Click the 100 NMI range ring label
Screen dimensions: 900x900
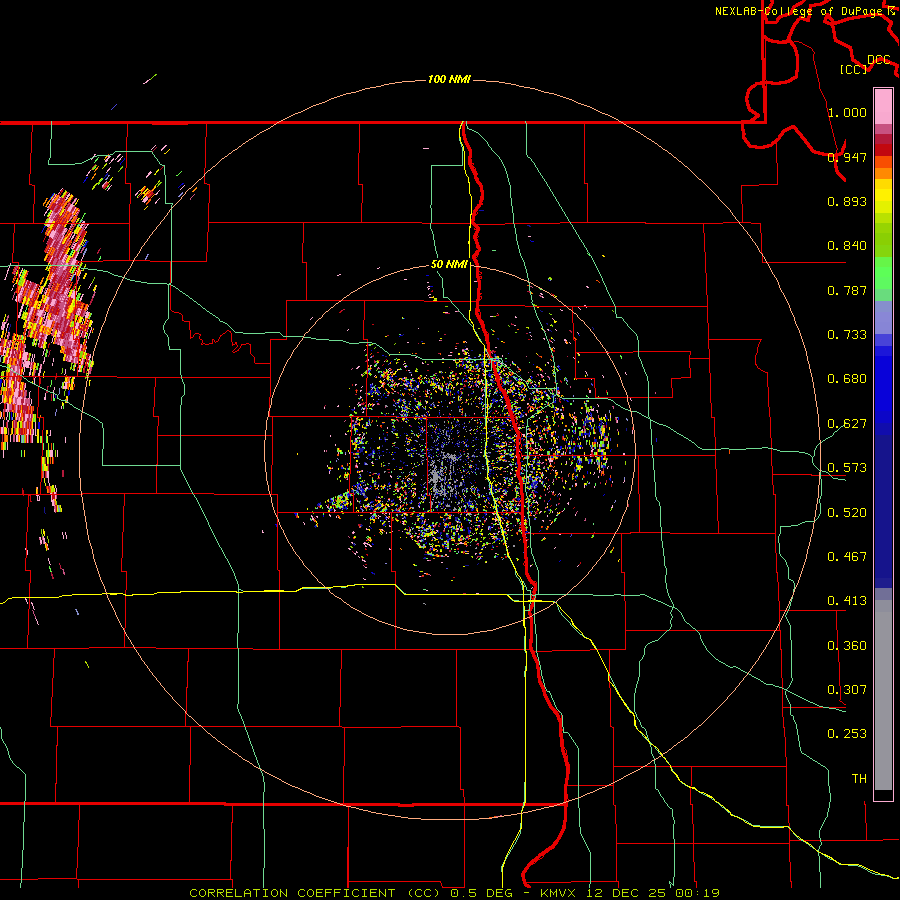click(x=449, y=79)
